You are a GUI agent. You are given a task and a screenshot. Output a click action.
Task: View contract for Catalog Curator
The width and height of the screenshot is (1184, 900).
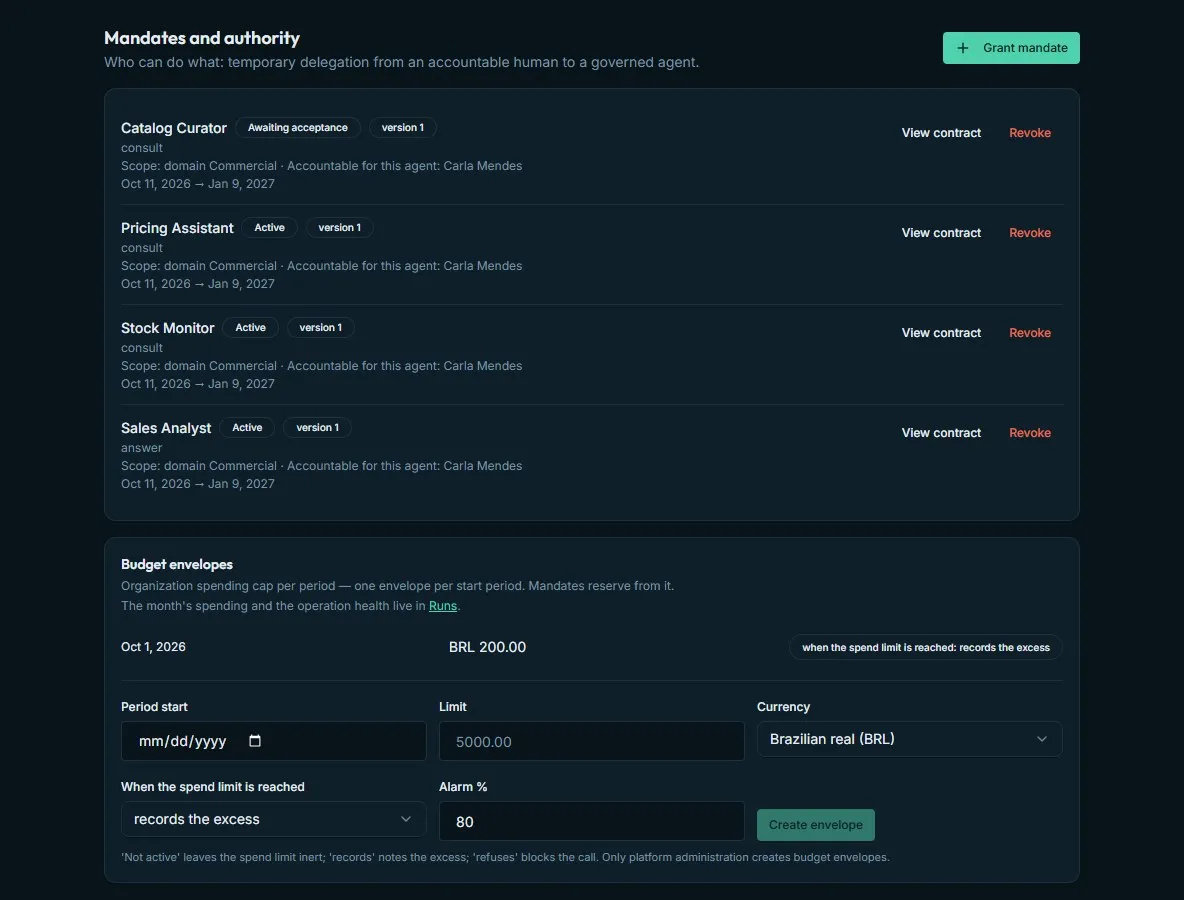(941, 133)
